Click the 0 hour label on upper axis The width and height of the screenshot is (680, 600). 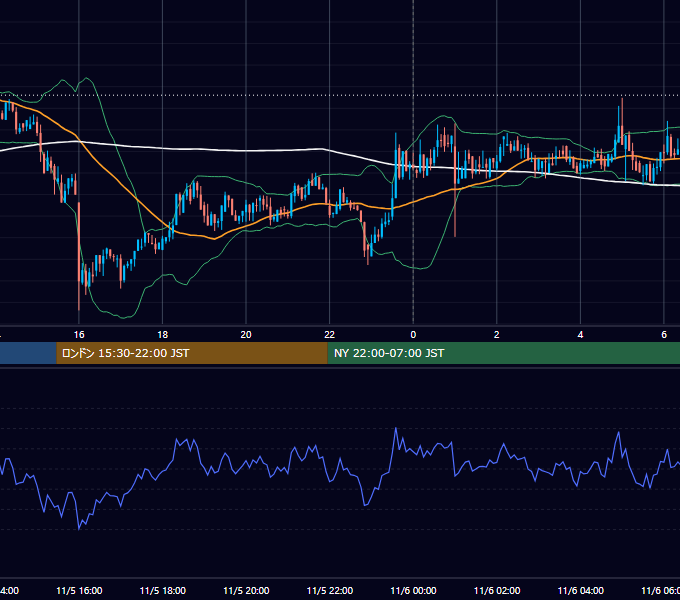pos(413,335)
